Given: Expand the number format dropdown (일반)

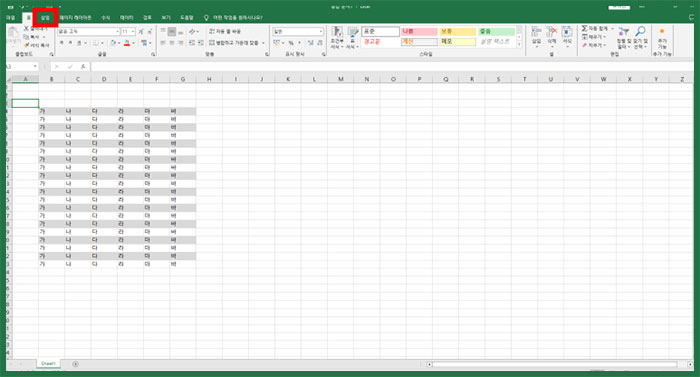Looking at the screenshot, I should [x=321, y=32].
